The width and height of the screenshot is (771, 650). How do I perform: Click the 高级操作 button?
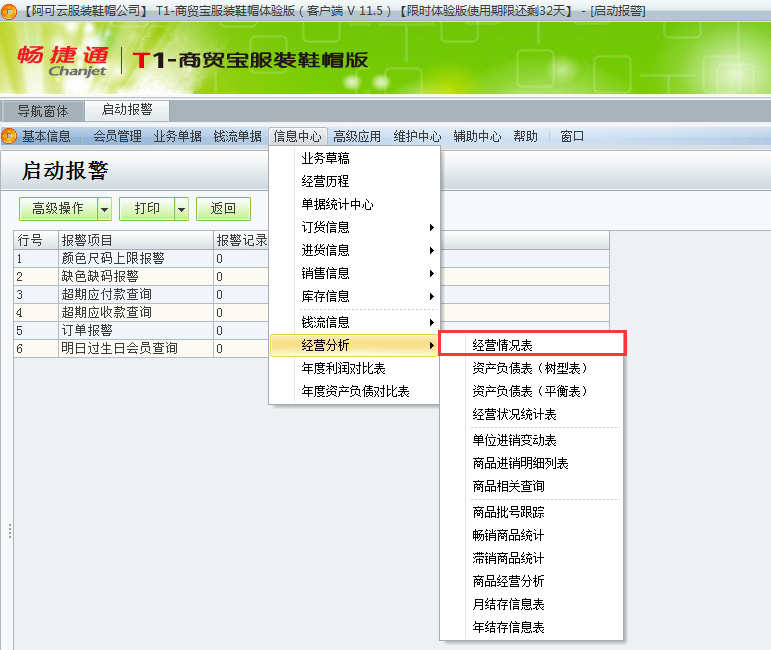pyautogui.click(x=58, y=209)
